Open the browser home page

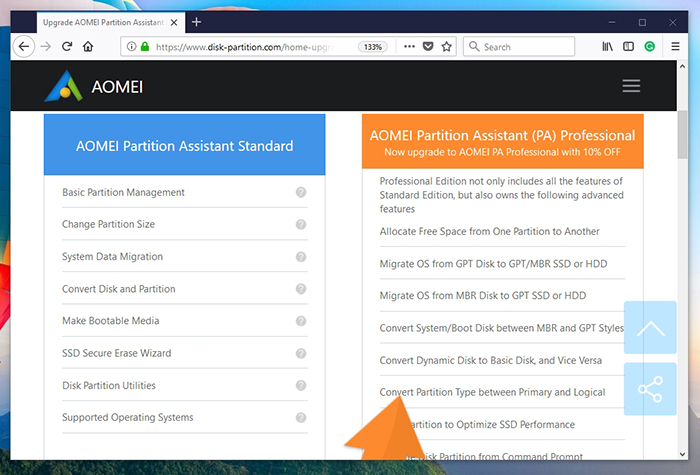[88, 46]
